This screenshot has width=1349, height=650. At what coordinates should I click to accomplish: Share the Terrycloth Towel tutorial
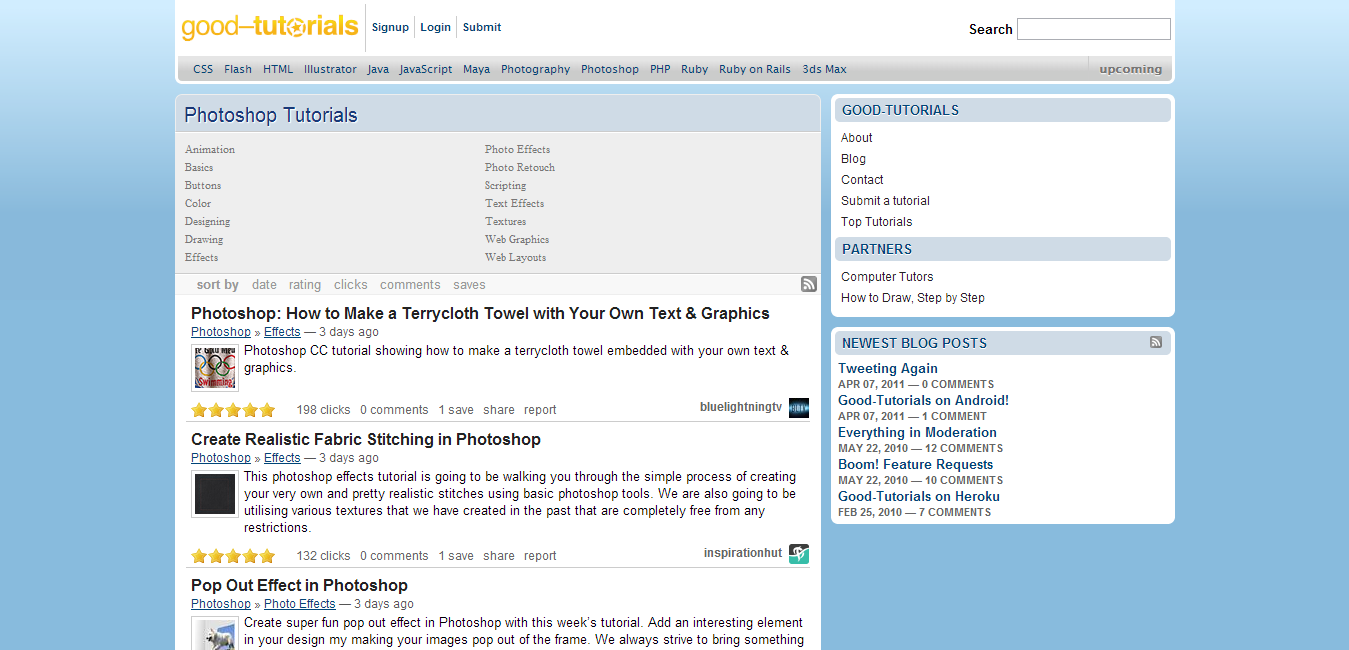[x=499, y=410]
